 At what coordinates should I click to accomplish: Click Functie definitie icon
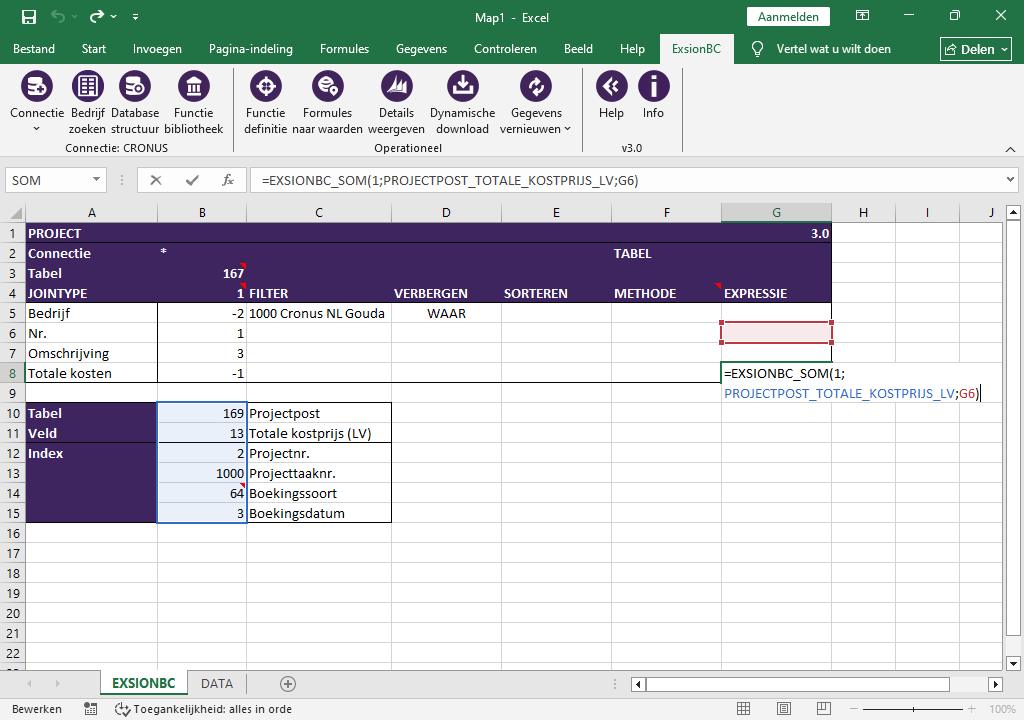coord(266,86)
